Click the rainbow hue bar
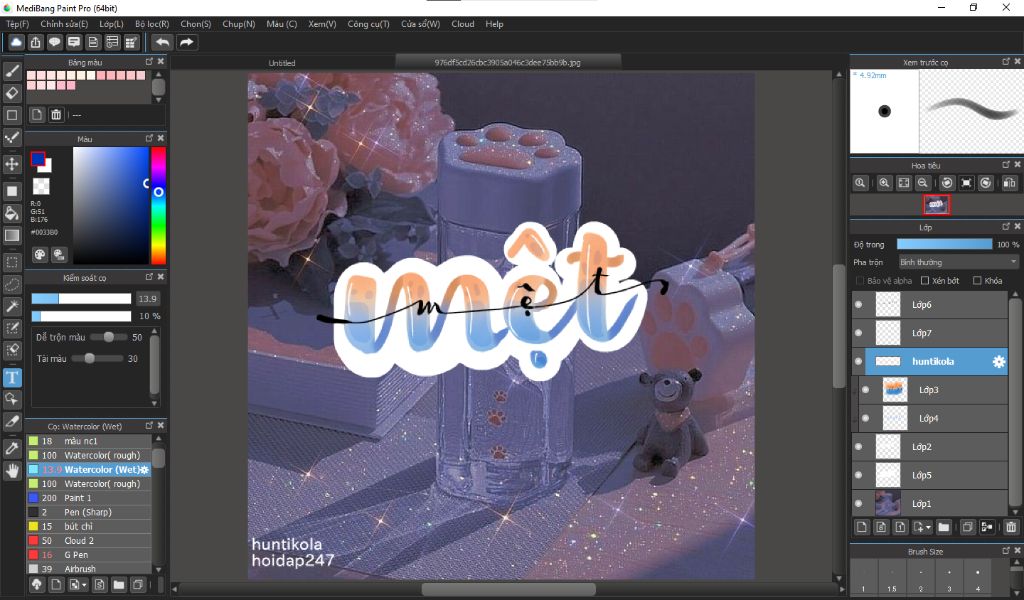The width and height of the screenshot is (1024, 600). (158, 205)
